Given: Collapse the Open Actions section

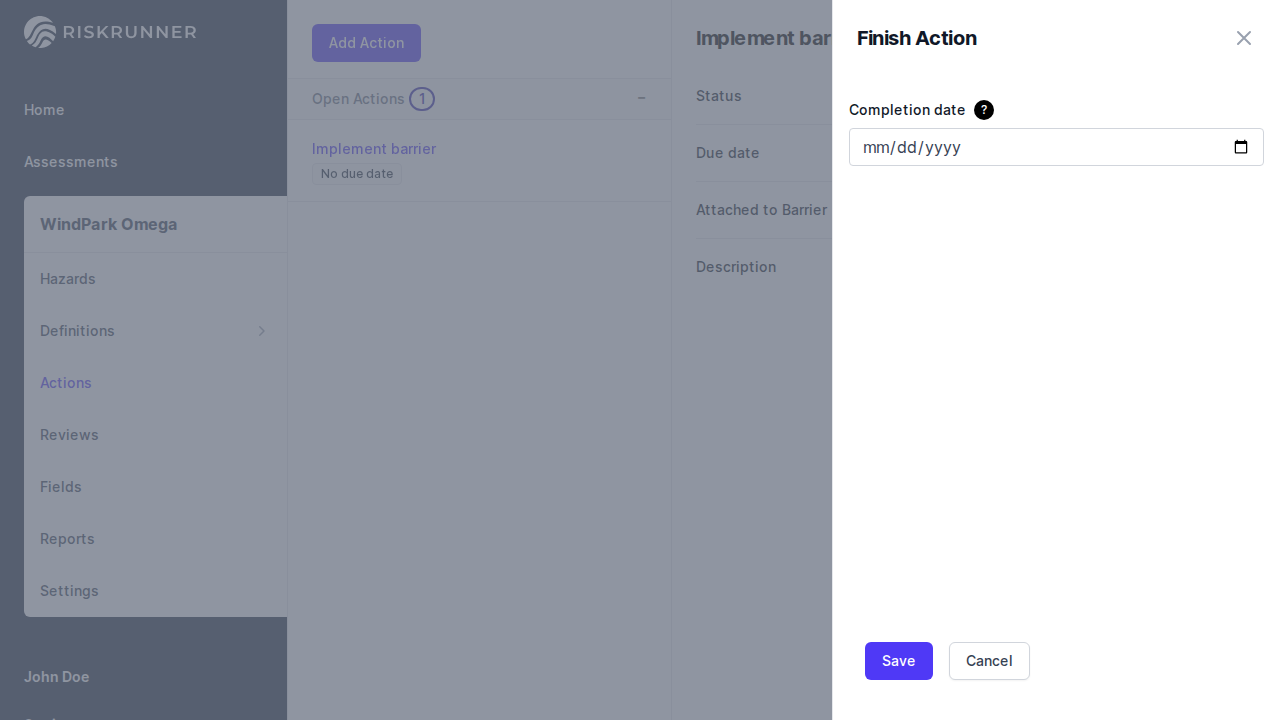Looking at the screenshot, I should pos(642,98).
